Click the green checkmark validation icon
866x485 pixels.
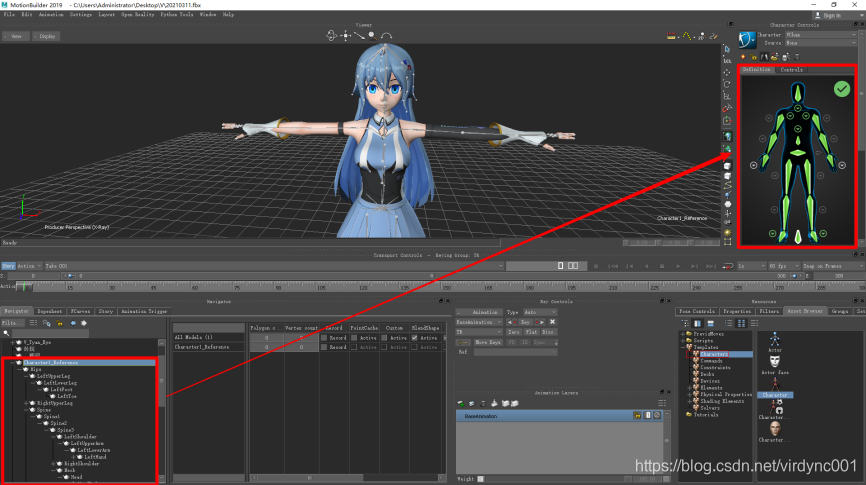point(842,89)
